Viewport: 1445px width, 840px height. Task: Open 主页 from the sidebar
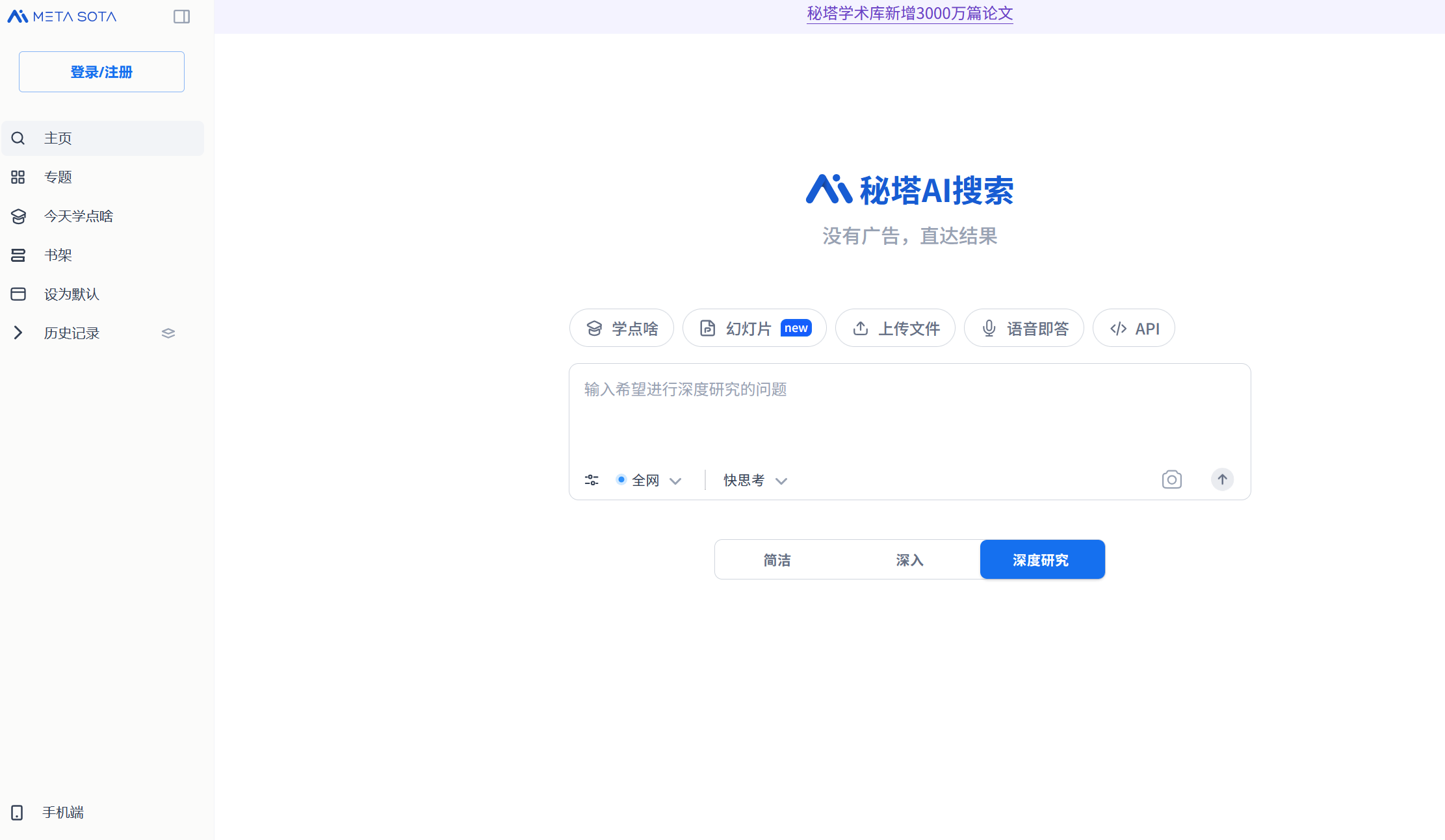tap(57, 138)
